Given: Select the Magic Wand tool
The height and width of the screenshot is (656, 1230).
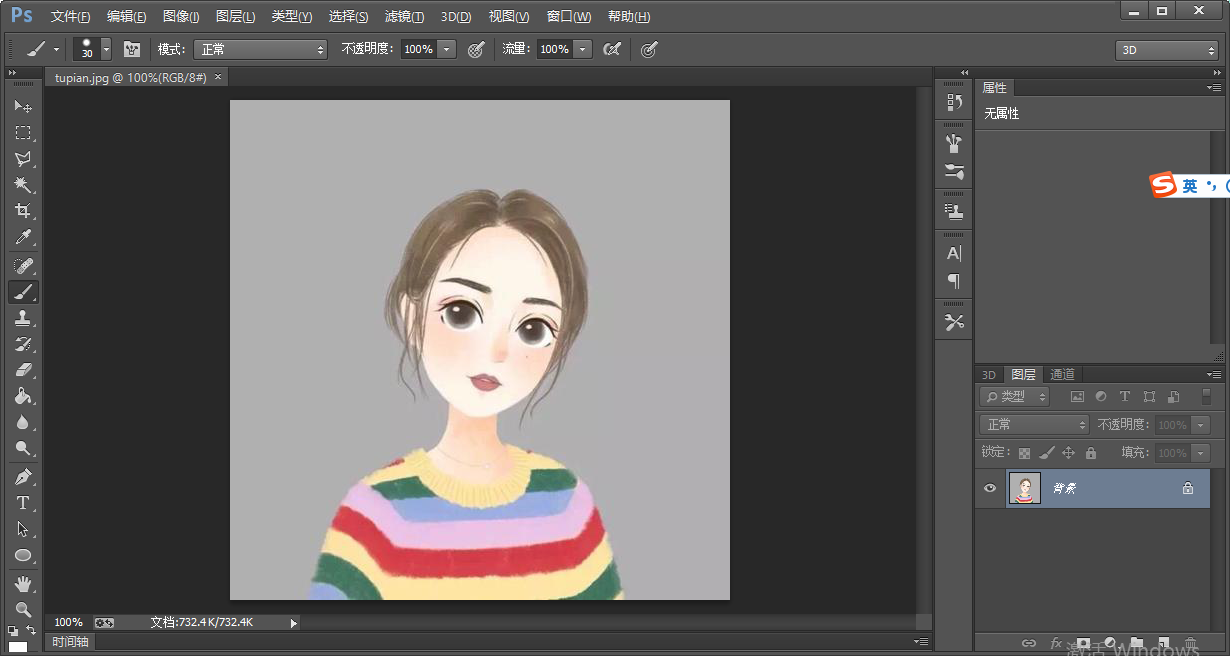Looking at the screenshot, I should [x=22, y=185].
